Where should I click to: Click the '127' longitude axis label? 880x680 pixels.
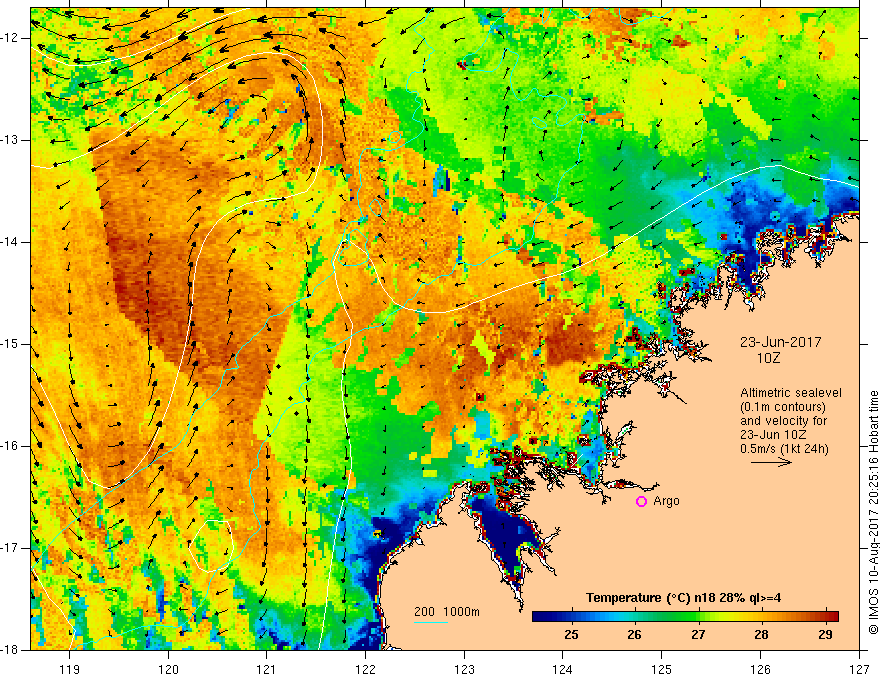click(x=859, y=669)
